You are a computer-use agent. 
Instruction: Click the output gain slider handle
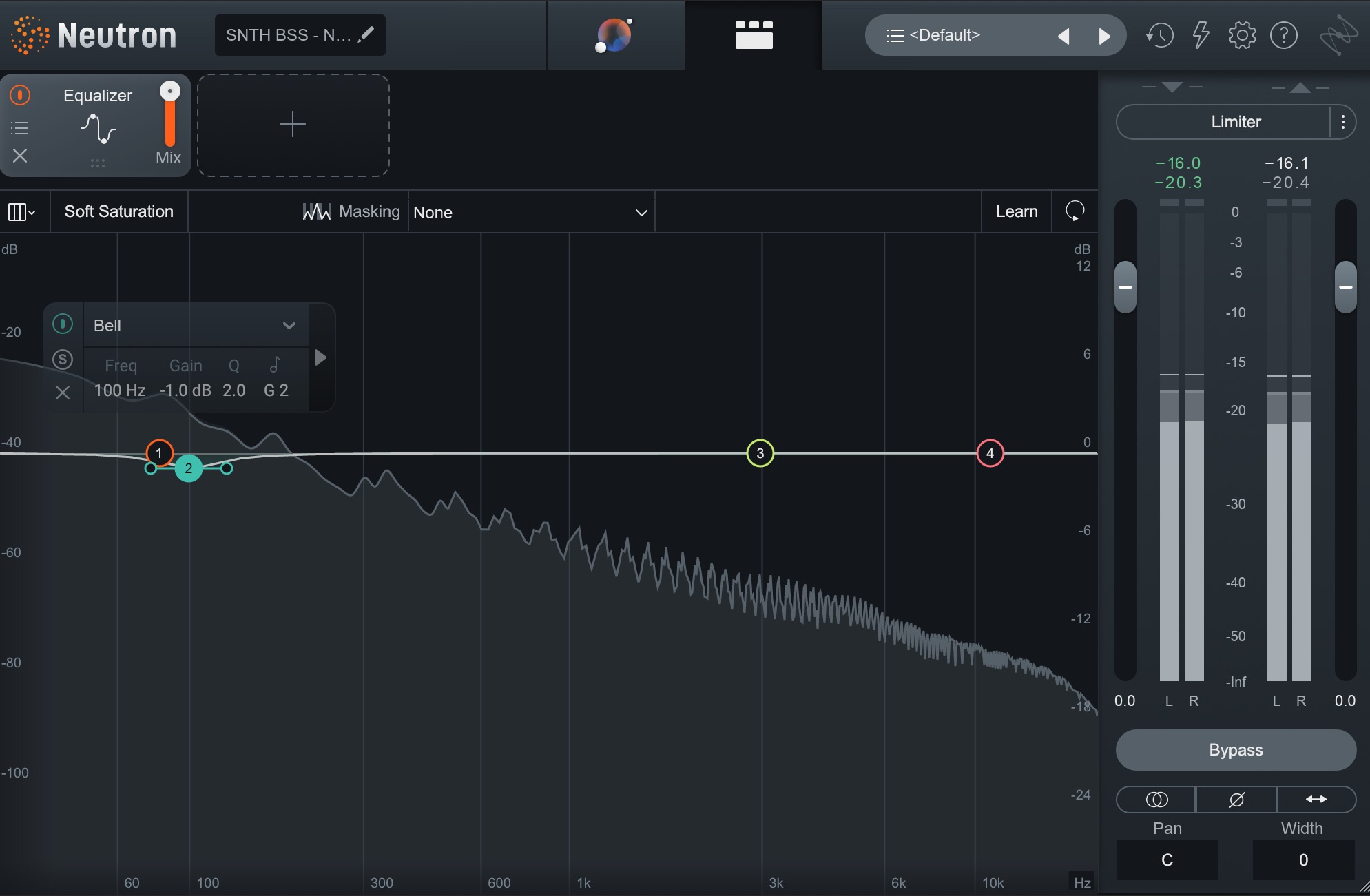point(1346,287)
